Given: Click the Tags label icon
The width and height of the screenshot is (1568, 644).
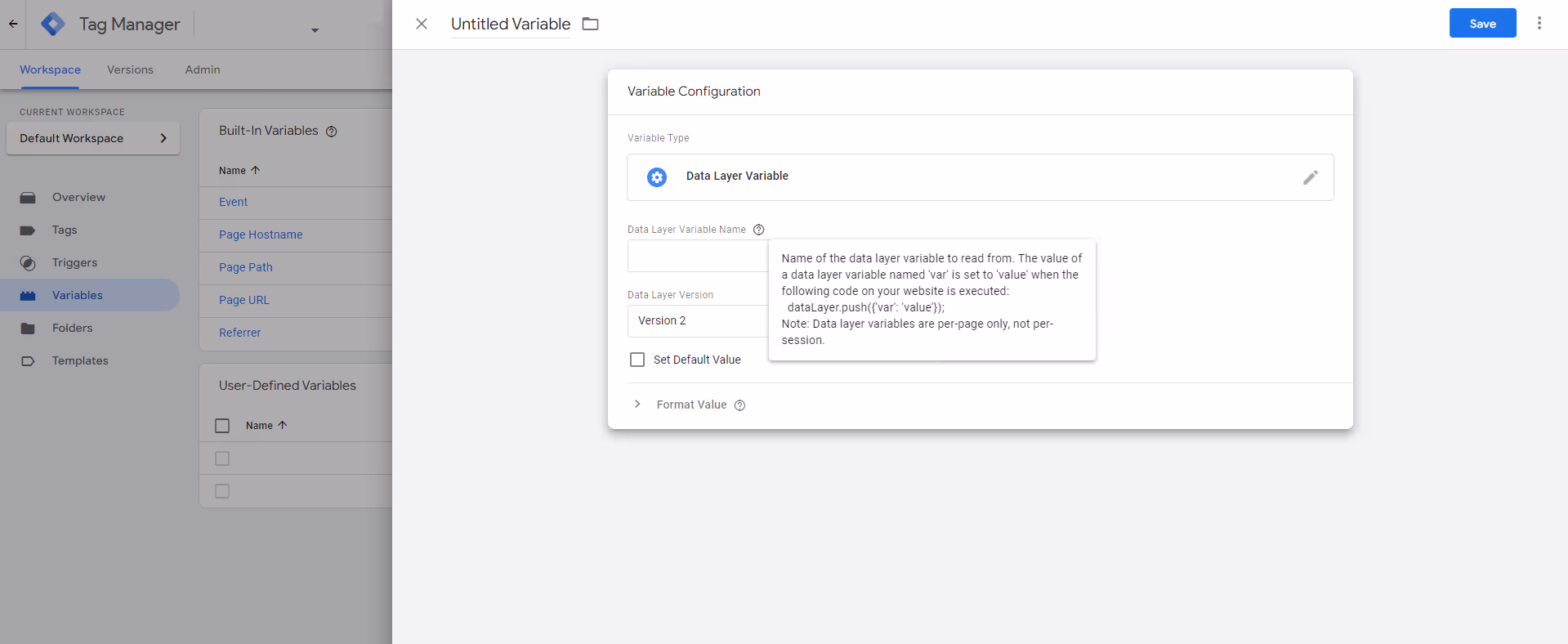Looking at the screenshot, I should click(x=28, y=230).
